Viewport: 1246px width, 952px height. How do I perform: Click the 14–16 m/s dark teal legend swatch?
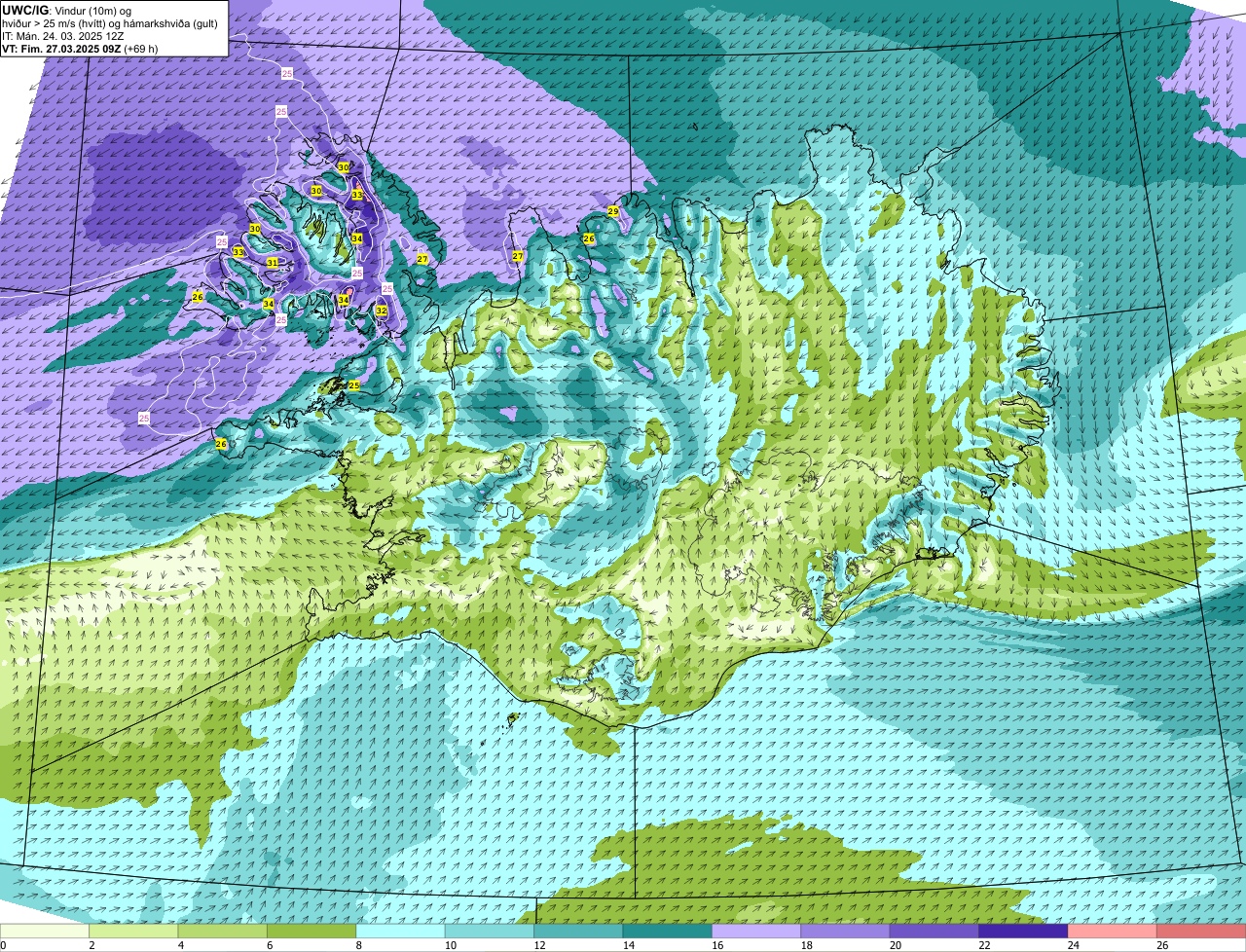(x=667, y=931)
